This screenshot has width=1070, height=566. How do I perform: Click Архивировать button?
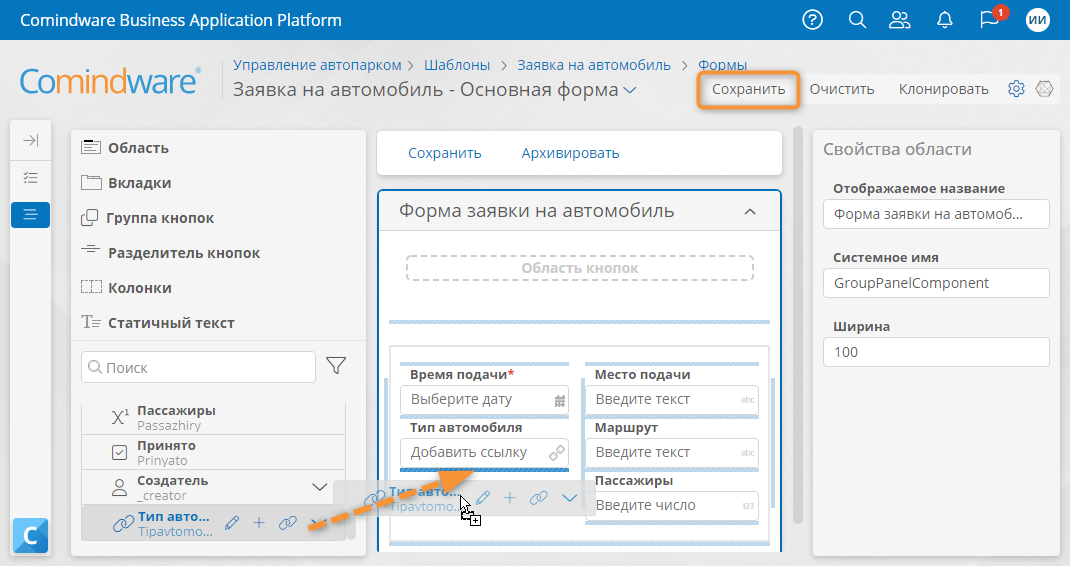click(570, 153)
